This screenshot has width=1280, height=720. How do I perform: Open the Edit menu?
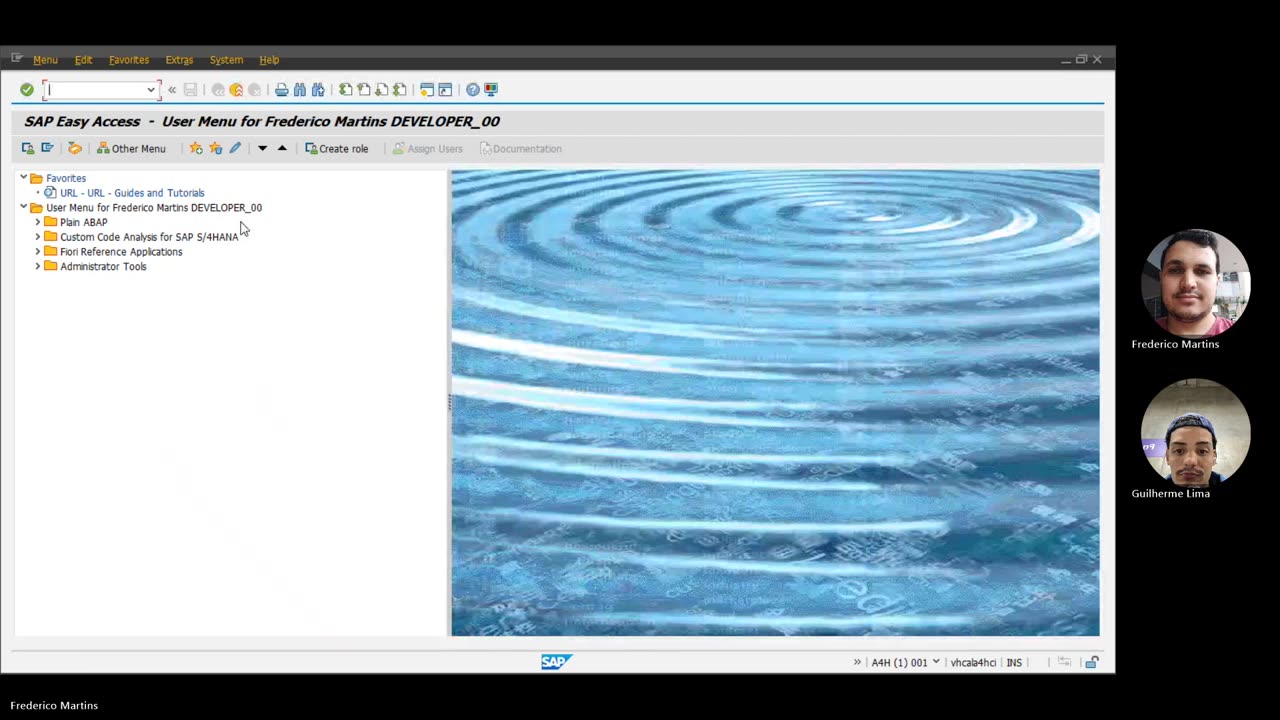click(83, 60)
